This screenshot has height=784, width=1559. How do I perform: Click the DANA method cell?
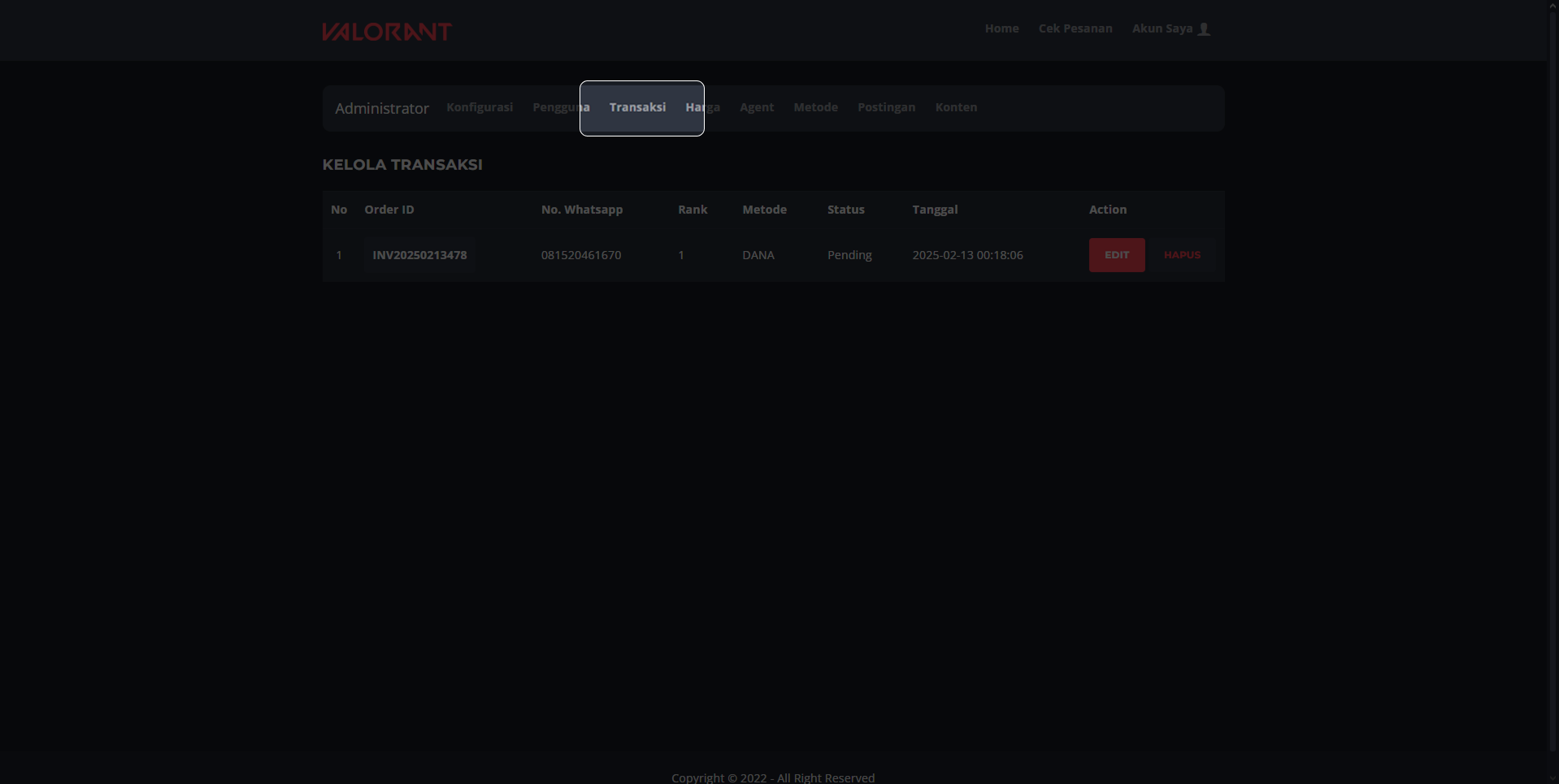click(x=758, y=255)
